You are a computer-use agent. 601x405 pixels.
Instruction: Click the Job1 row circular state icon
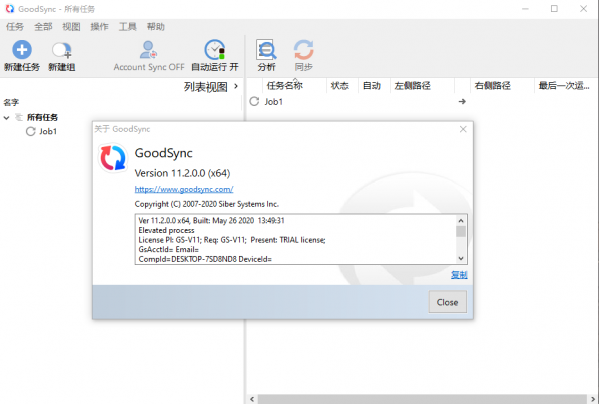tap(254, 101)
